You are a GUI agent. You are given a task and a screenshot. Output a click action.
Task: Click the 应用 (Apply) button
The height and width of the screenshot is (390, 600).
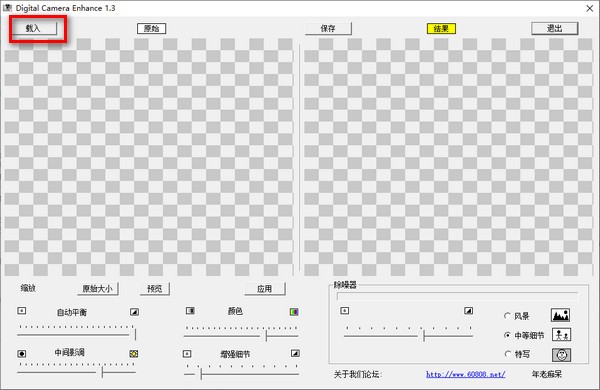265,289
